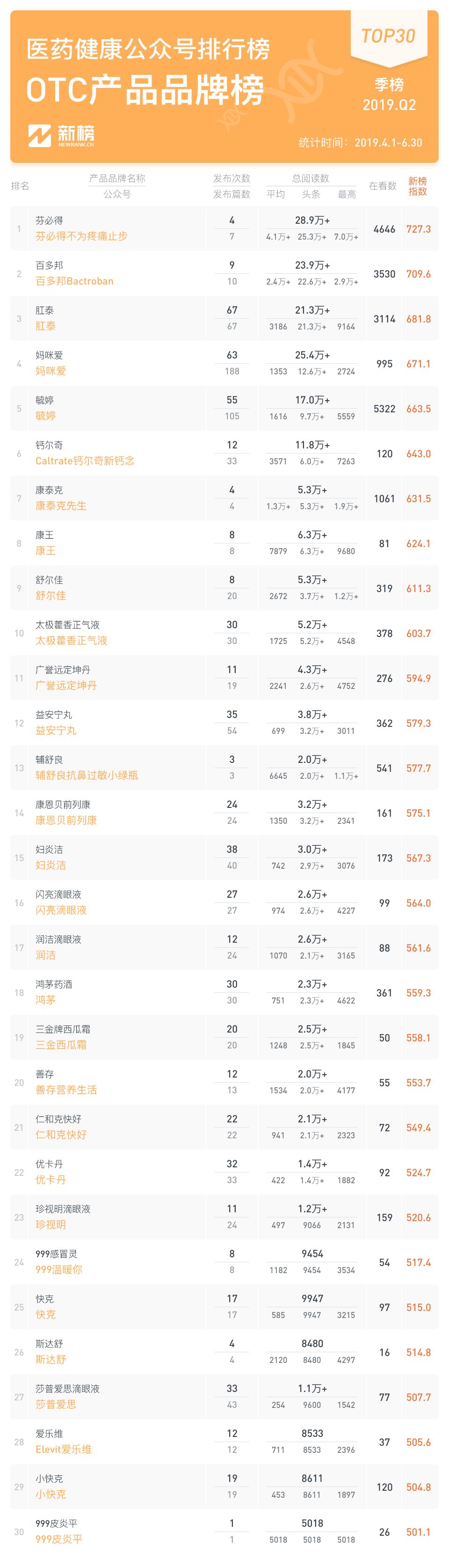
Task: Click the 发布次数 column header
Action: (232, 178)
